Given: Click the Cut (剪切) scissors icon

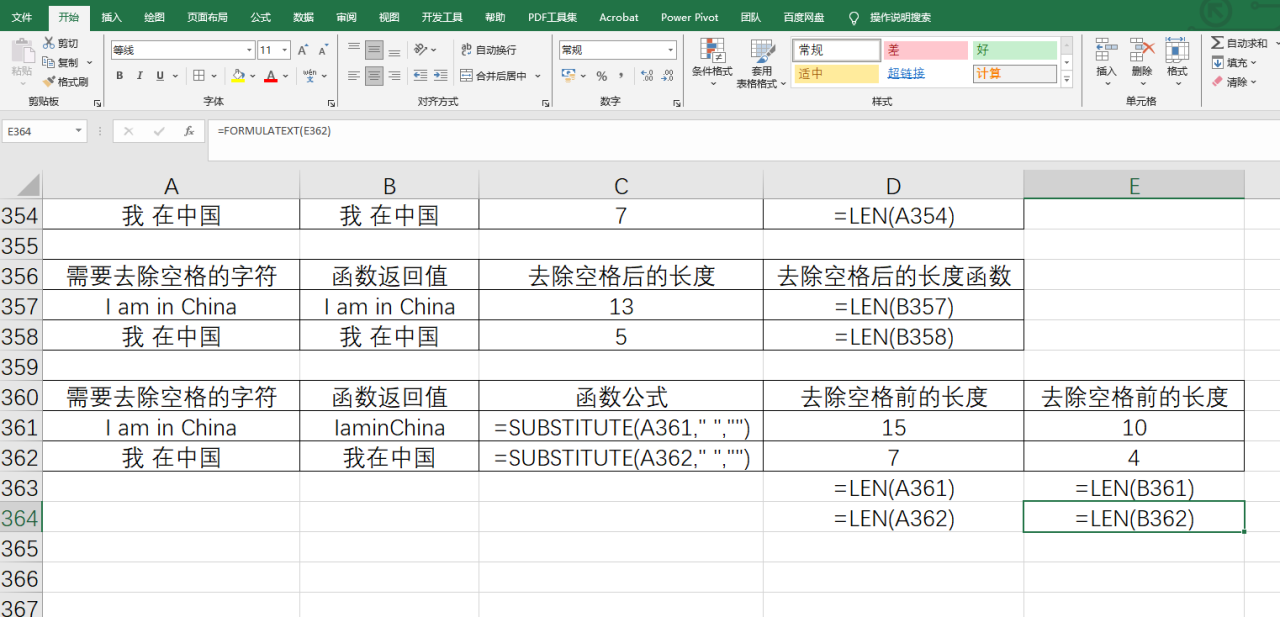Looking at the screenshot, I should pyautogui.click(x=49, y=43).
